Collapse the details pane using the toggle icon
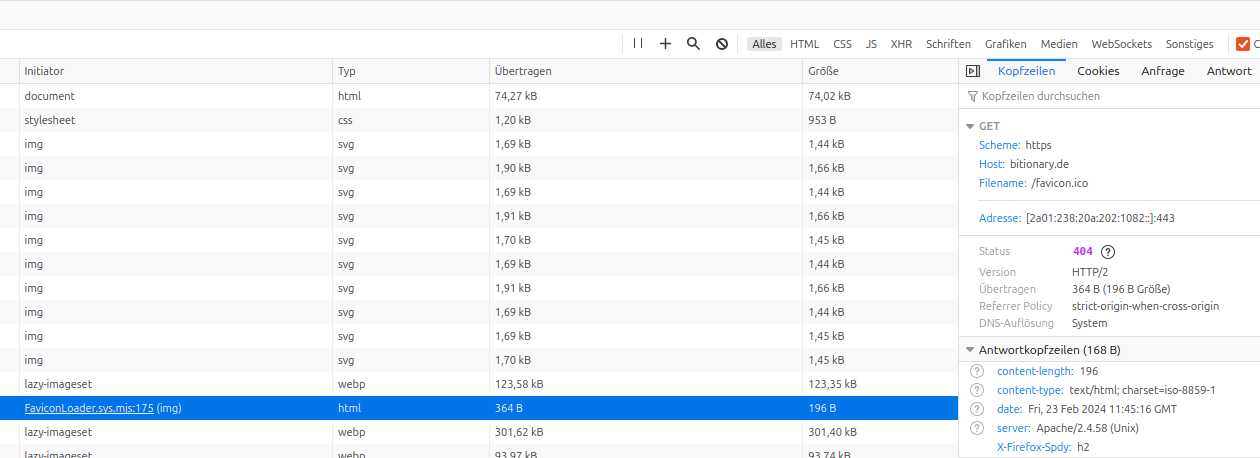The height and width of the screenshot is (458, 1260). click(972, 71)
